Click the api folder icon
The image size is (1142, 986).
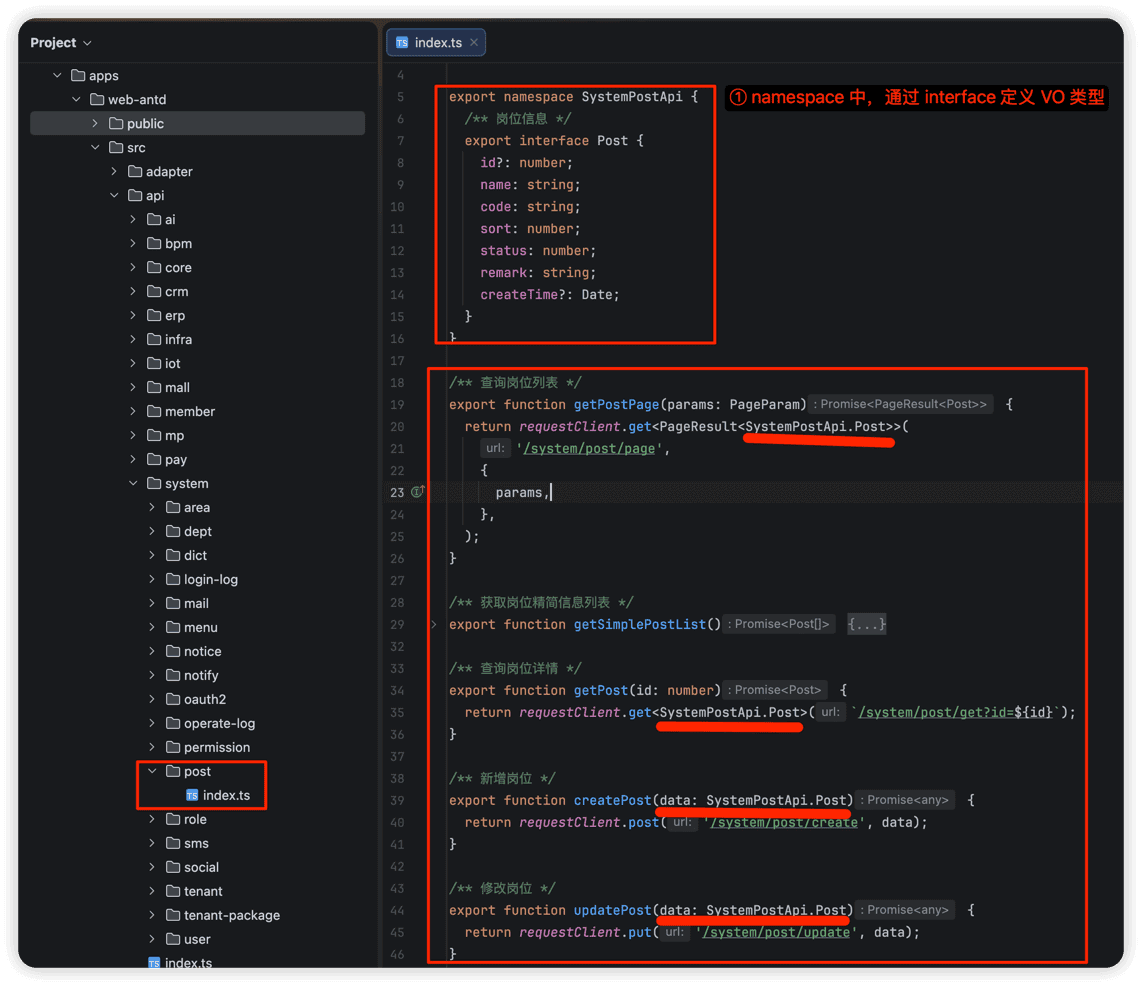pos(135,195)
